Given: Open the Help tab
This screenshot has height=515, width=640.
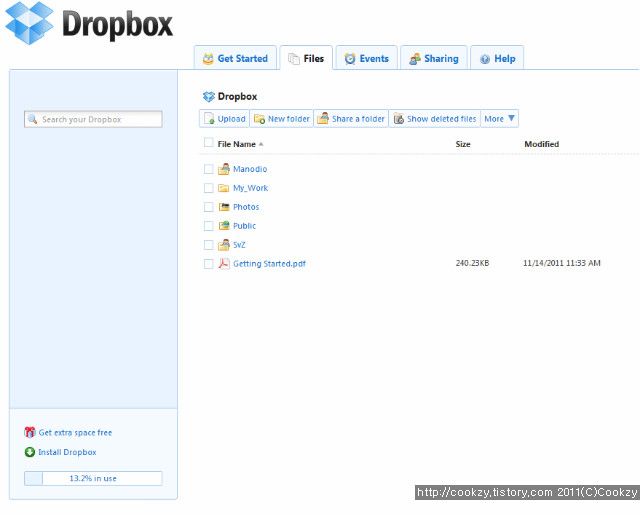Looking at the screenshot, I should (x=497, y=58).
